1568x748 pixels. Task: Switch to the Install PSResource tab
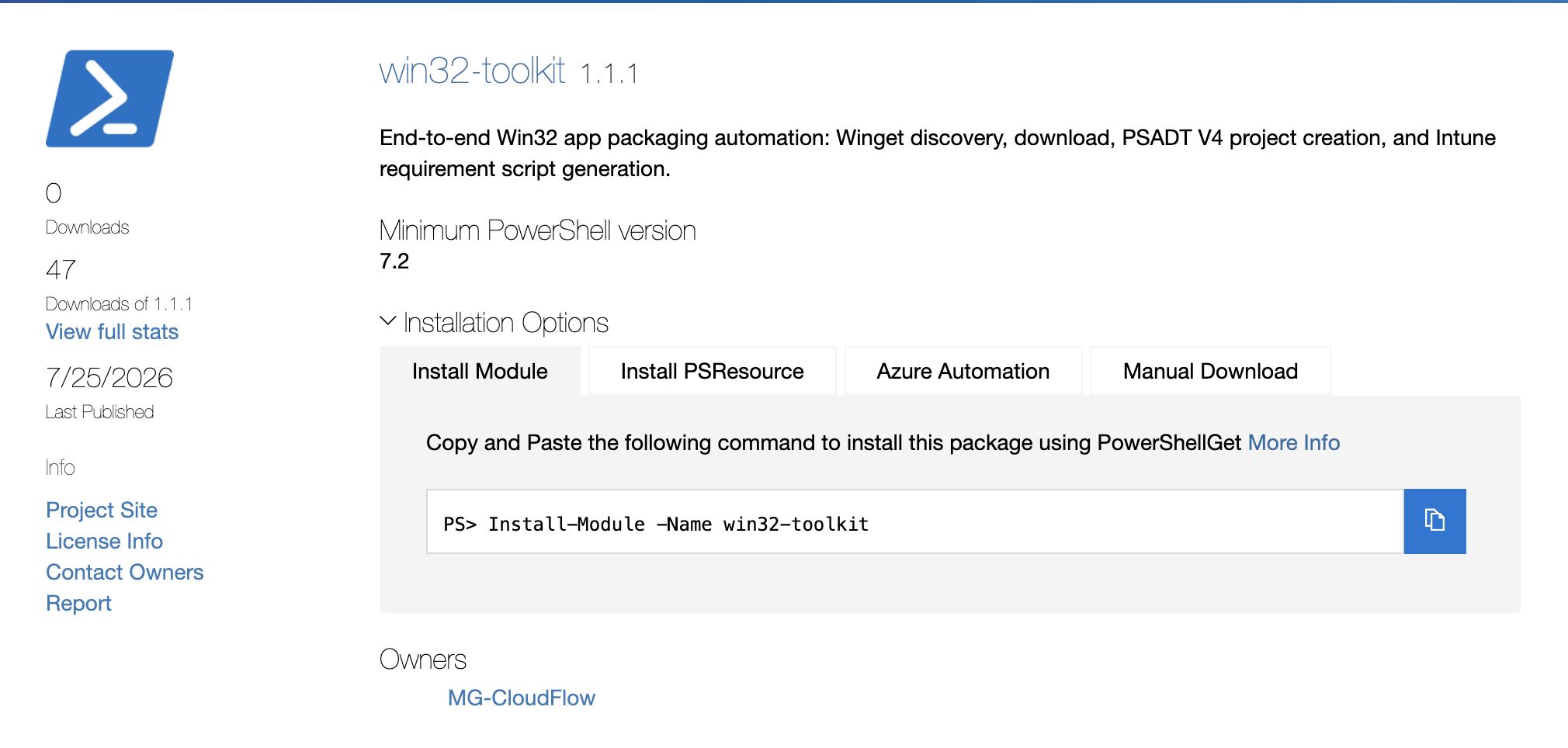point(712,371)
